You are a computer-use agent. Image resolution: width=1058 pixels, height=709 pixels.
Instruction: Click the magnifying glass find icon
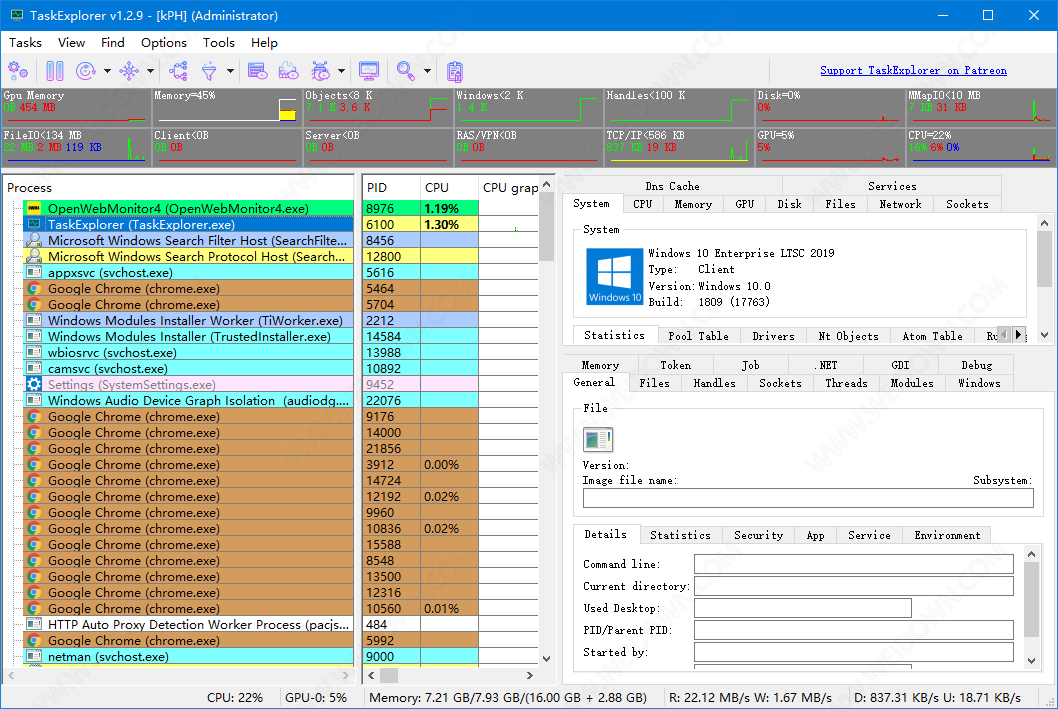click(x=406, y=70)
